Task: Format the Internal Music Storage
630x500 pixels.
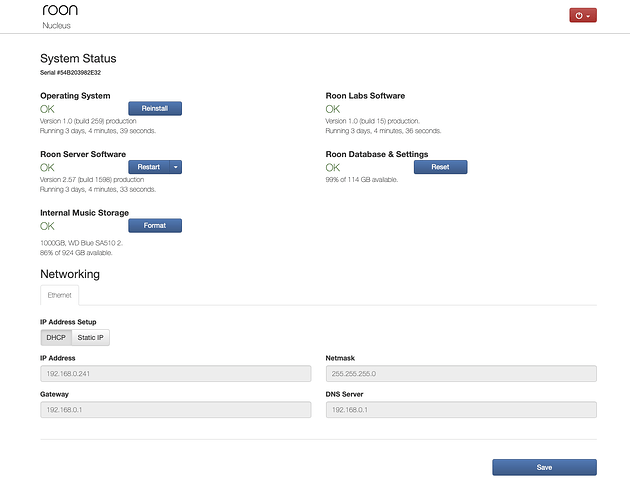Action: point(154,225)
